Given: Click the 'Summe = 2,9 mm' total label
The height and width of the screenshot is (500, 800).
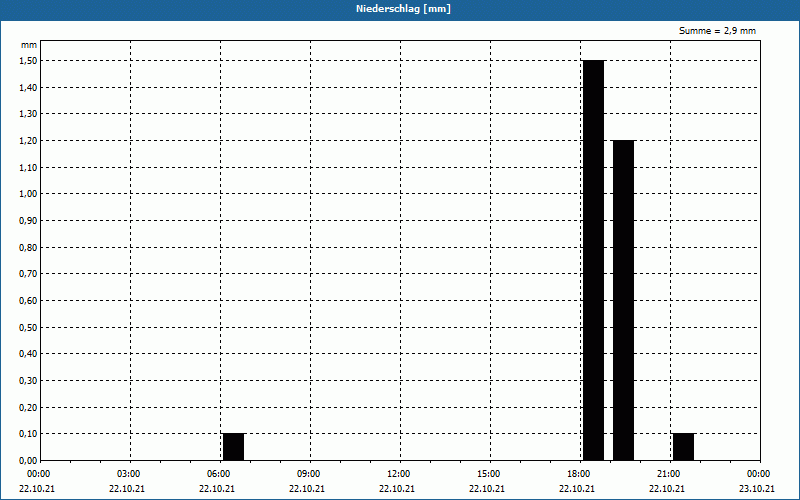Looking at the screenshot, I should coord(717,31).
